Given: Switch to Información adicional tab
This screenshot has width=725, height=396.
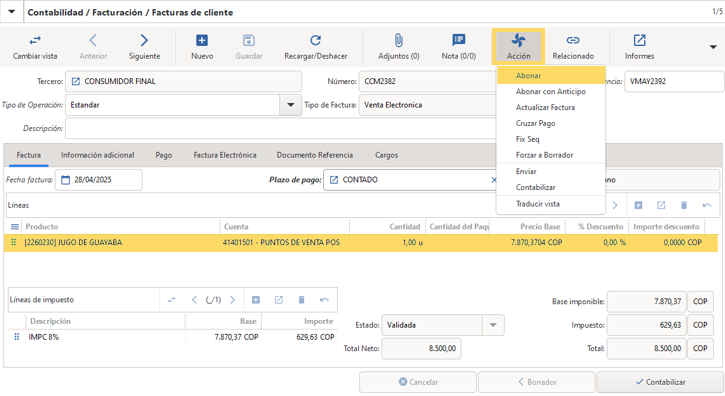Looking at the screenshot, I should coord(98,155).
